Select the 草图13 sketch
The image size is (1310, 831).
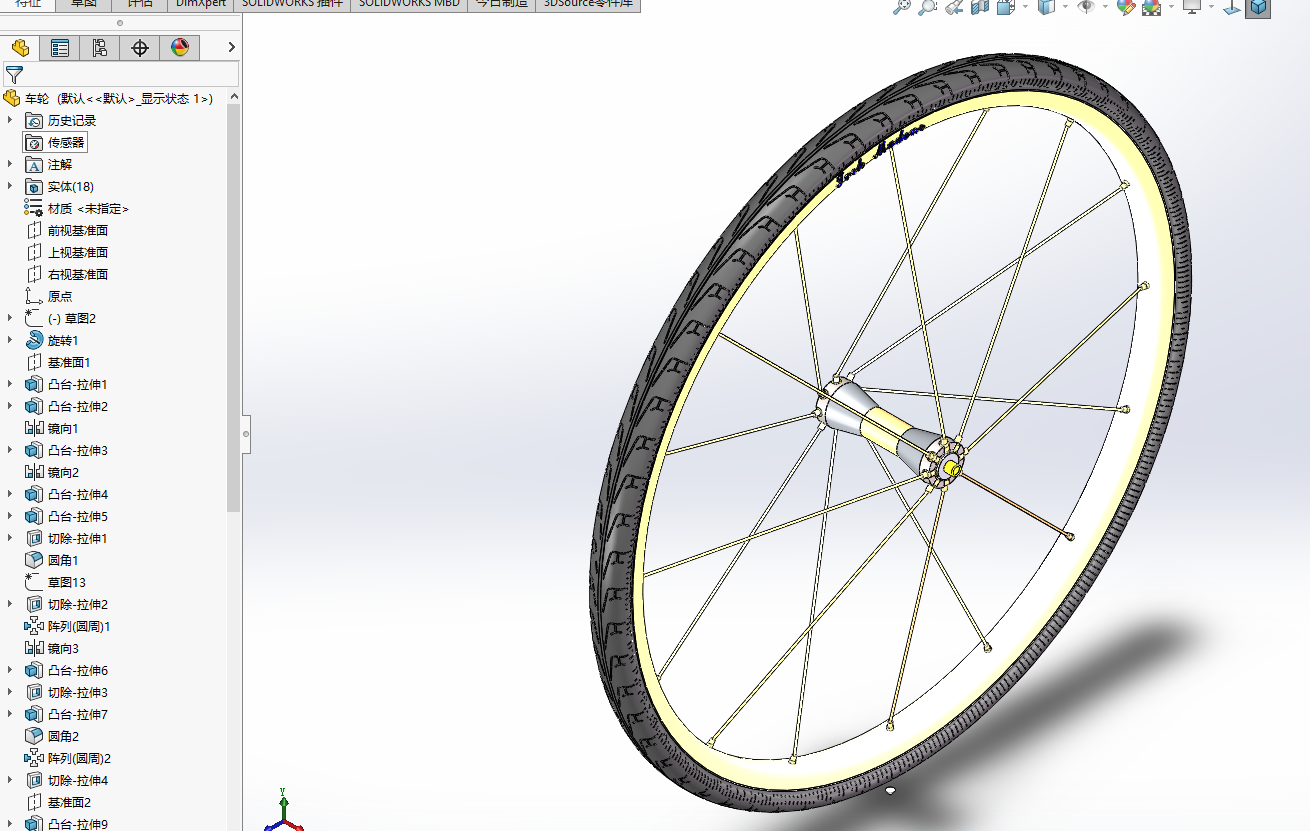pyautogui.click(x=56, y=583)
